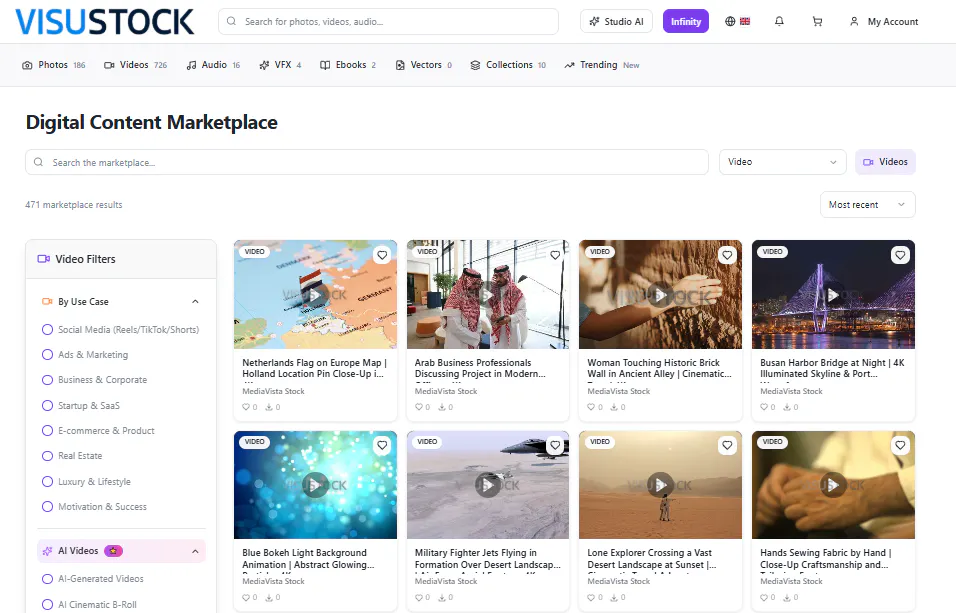Play the Blue Bokeh Light preview
Viewport: 956px width, 613px height.
(x=315, y=486)
